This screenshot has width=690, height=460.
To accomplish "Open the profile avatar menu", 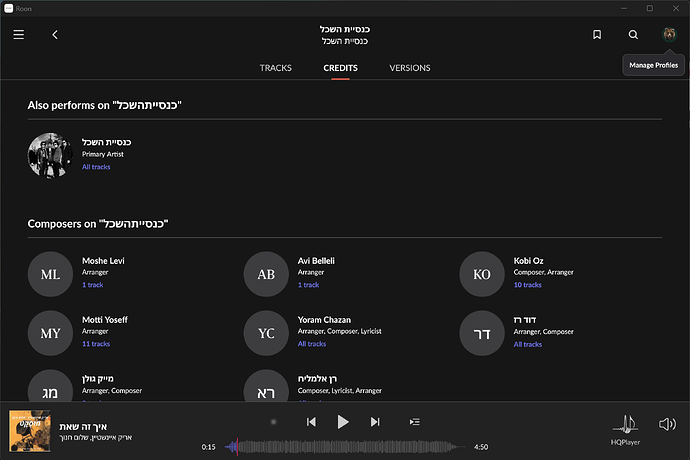I will pos(669,34).
